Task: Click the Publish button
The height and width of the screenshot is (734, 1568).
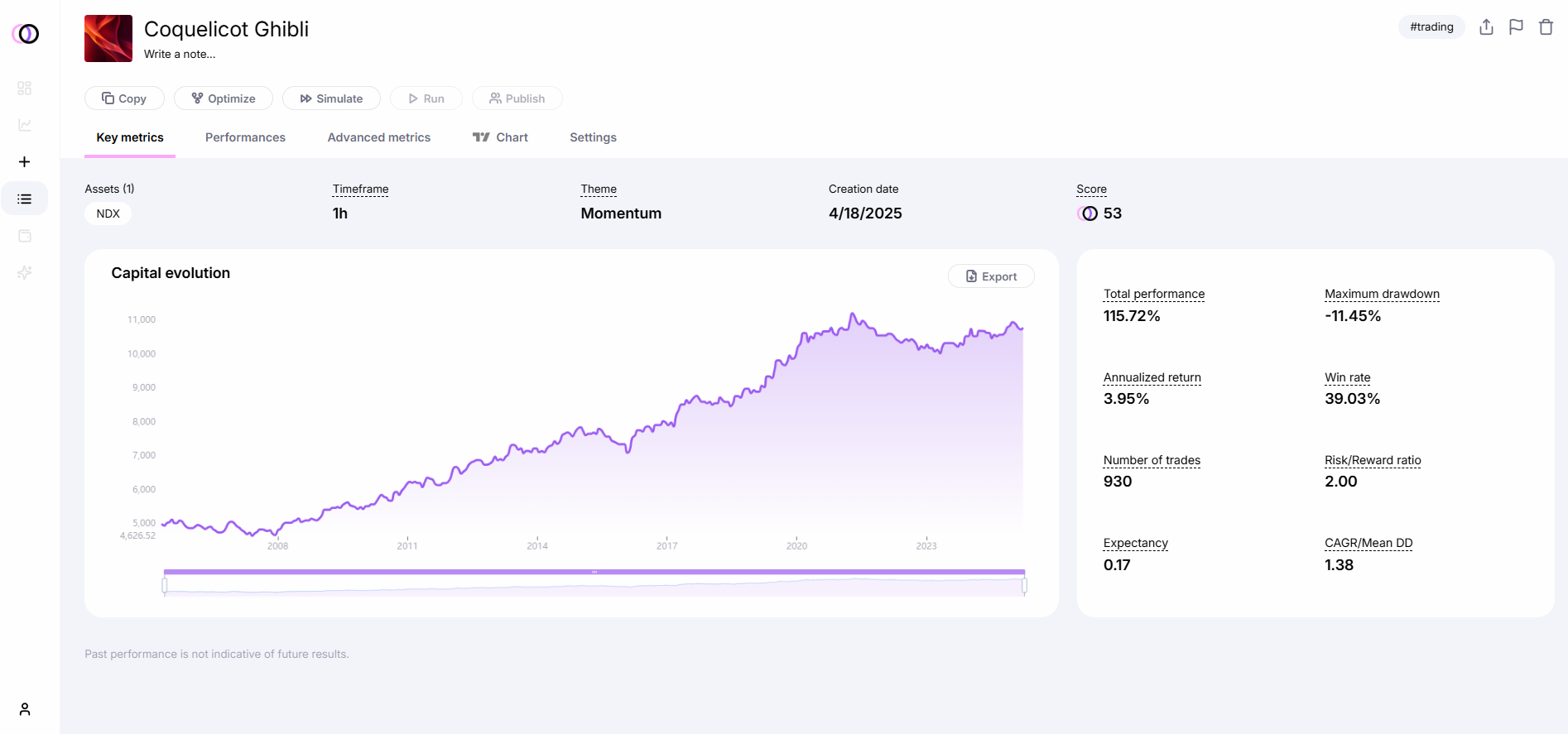Action: coord(517,98)
